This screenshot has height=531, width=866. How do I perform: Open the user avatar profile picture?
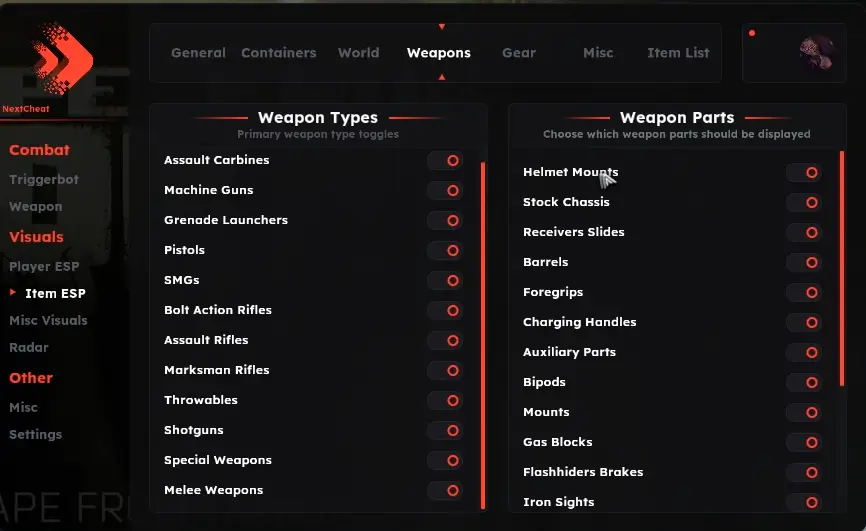pos(817,52)
